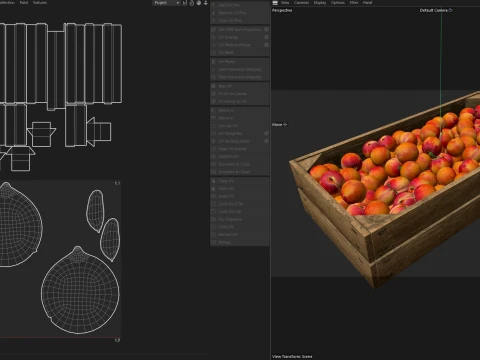This screenshot has height=360, width=480.
Task: Click the viewport hamburger menu icon beside View
Action: (275, 3)
